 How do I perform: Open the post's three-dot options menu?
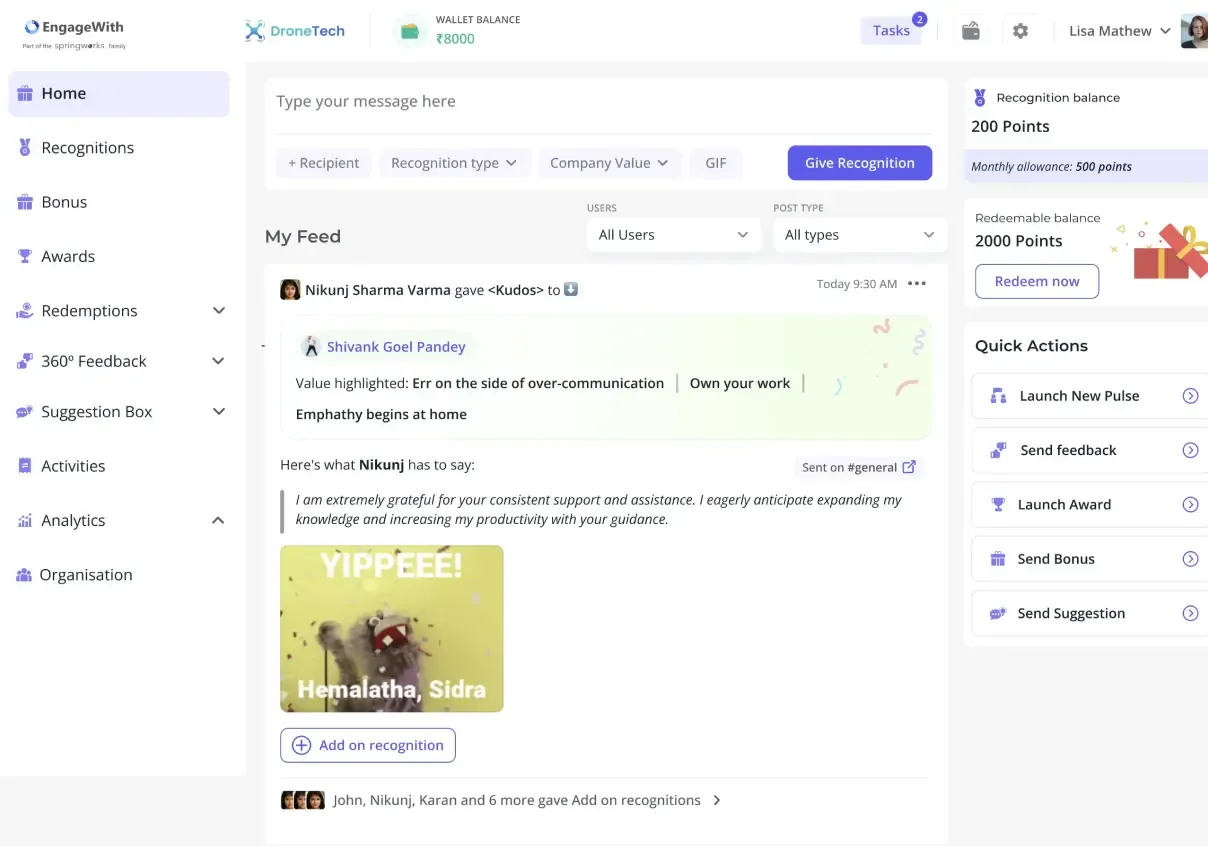[x=917, y=284]
